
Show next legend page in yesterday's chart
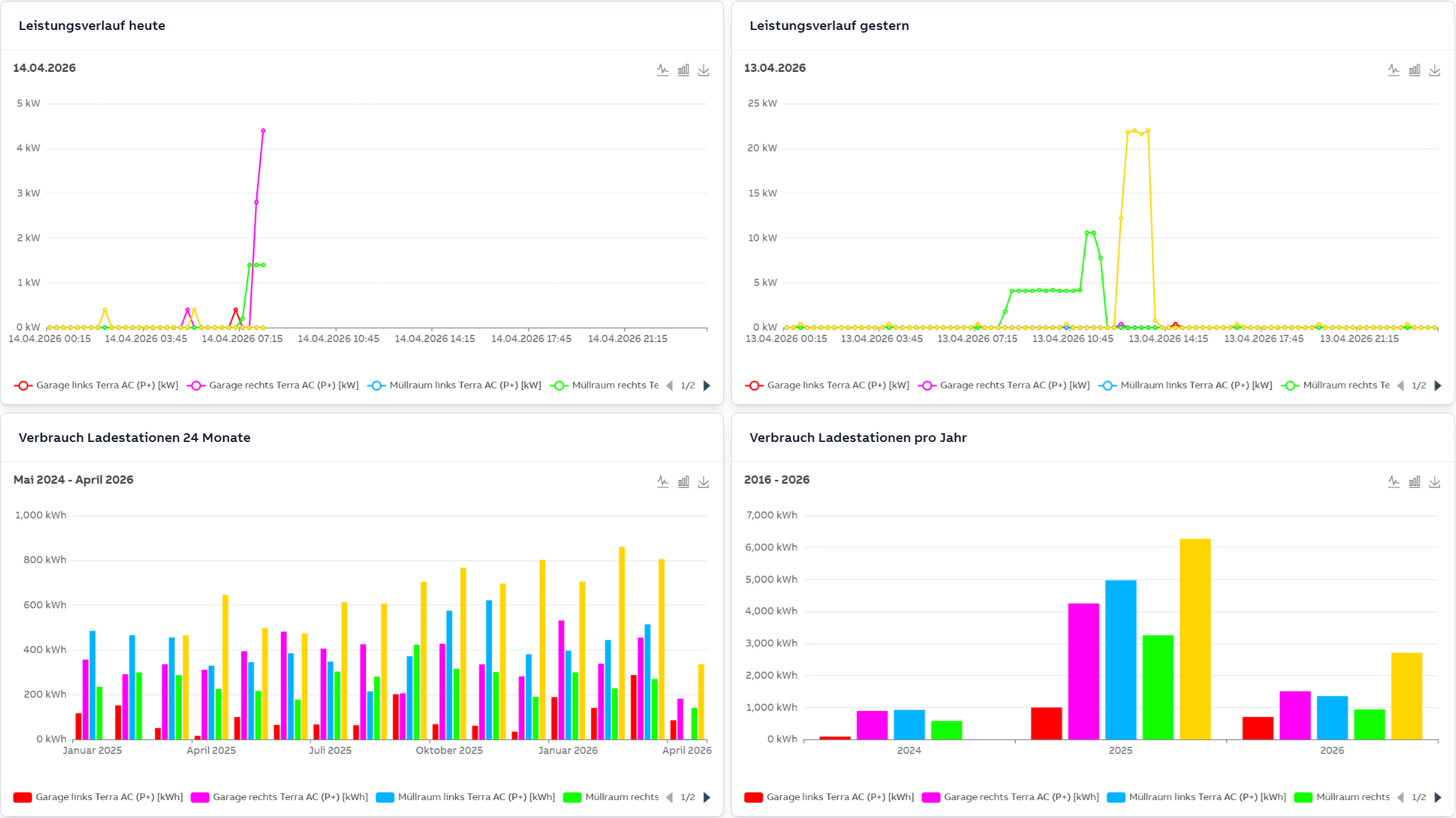click(1438, 385)
